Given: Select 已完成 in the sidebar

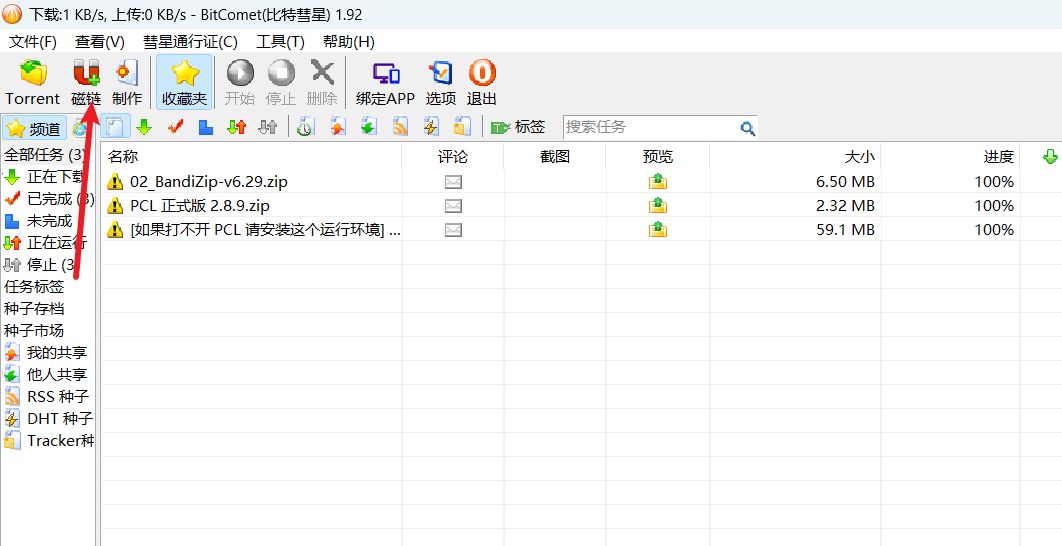Looking at the screenshot, I should click(x=47, y=199).
